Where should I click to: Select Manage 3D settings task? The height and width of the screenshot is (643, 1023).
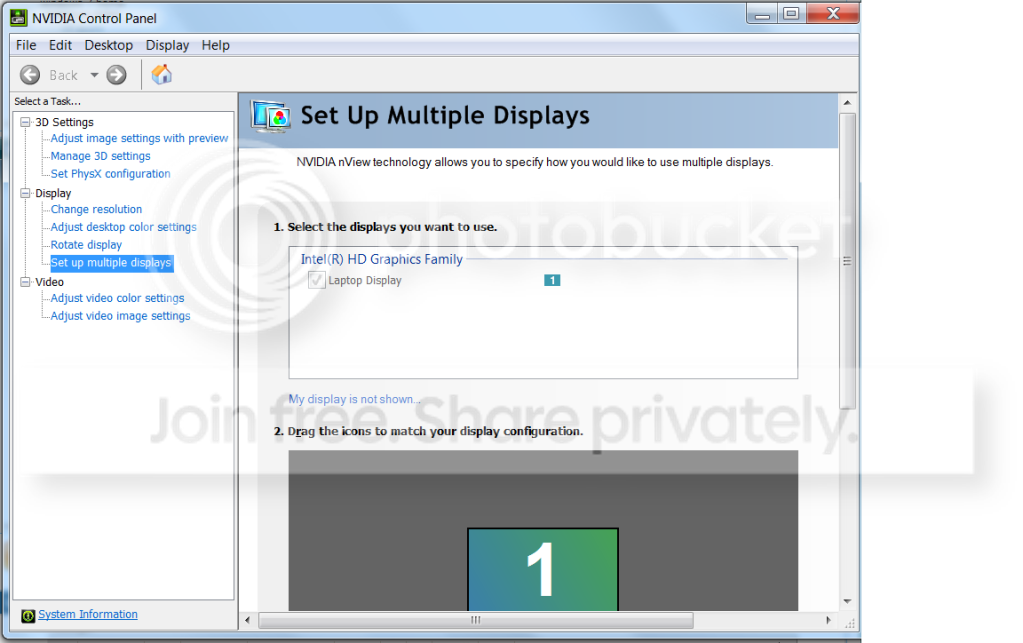click(x=100, y=156)
